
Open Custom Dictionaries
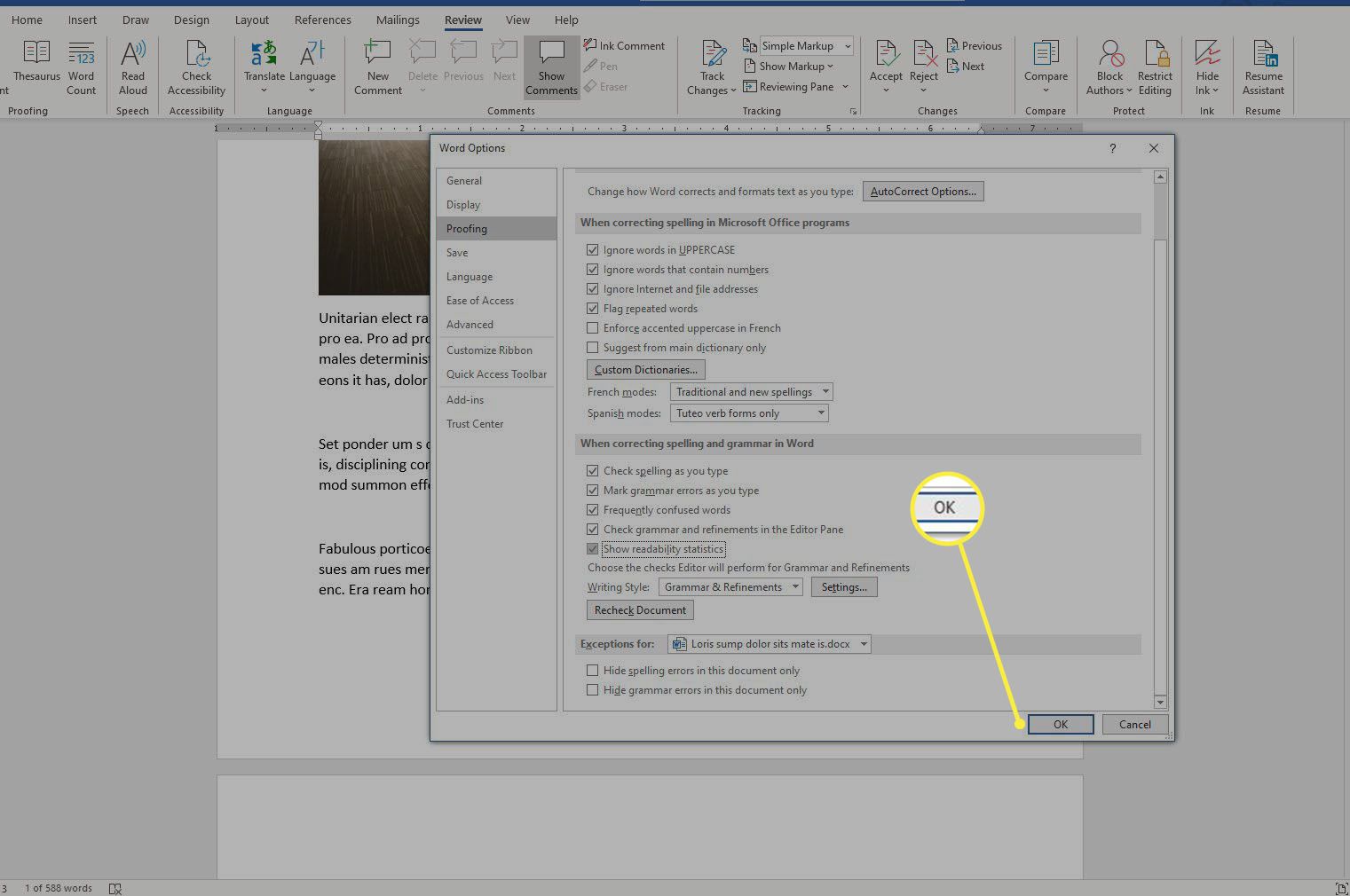point(646,370)
